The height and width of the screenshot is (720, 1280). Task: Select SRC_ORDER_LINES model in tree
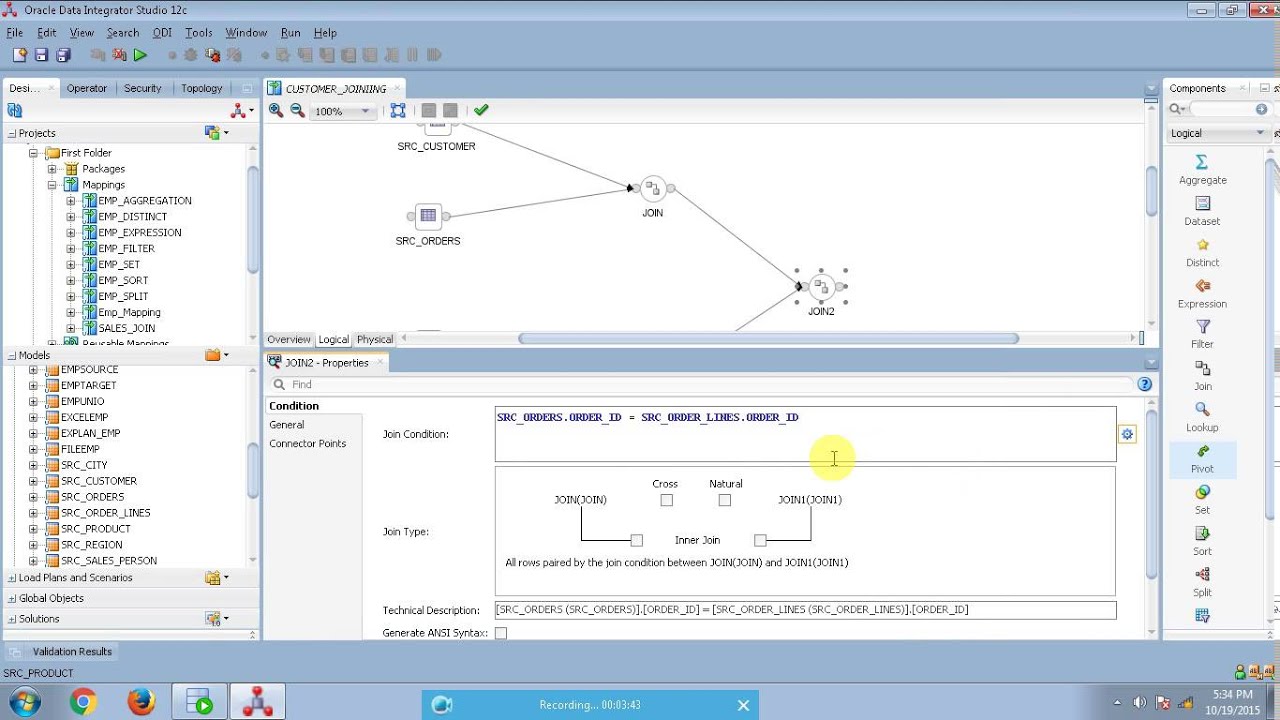pos(106,513)
